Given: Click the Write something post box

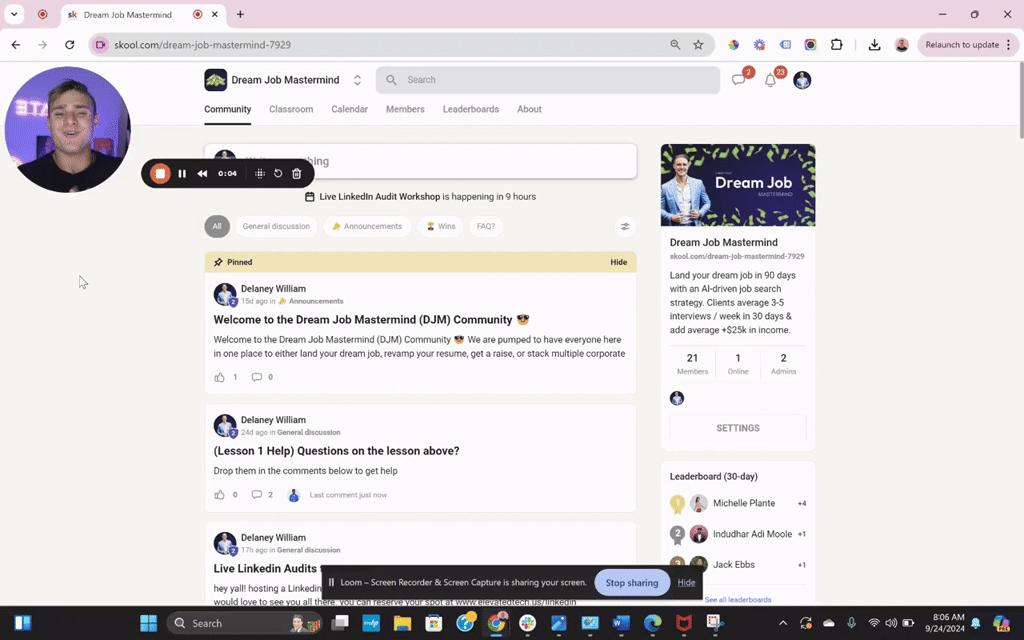Looking at the screenshot, I should (x=421, y=161).
